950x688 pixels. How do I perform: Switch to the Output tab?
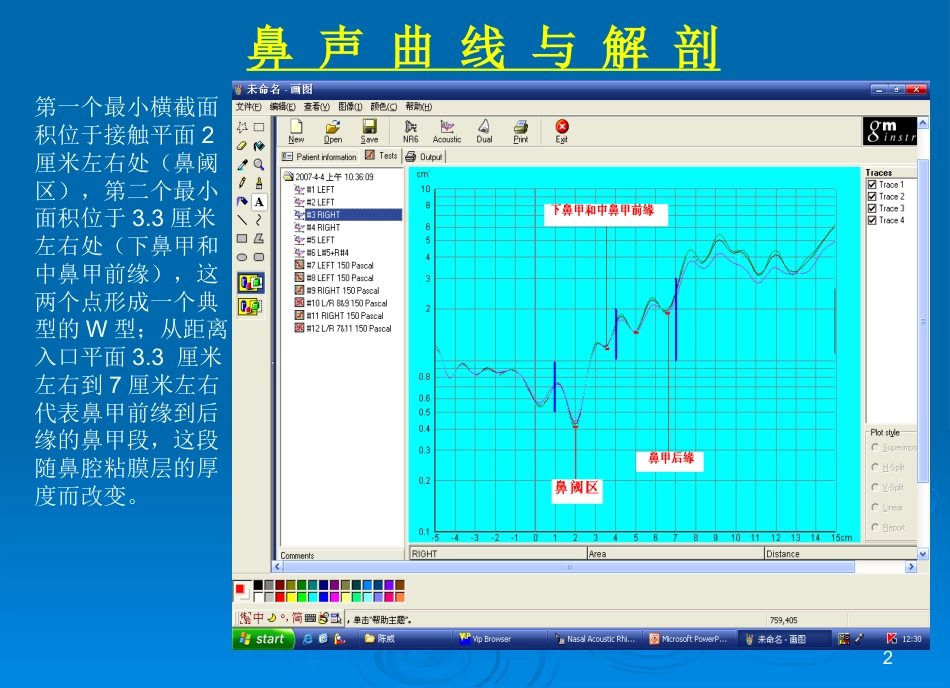pyautogui.click(x=424, y=156)
